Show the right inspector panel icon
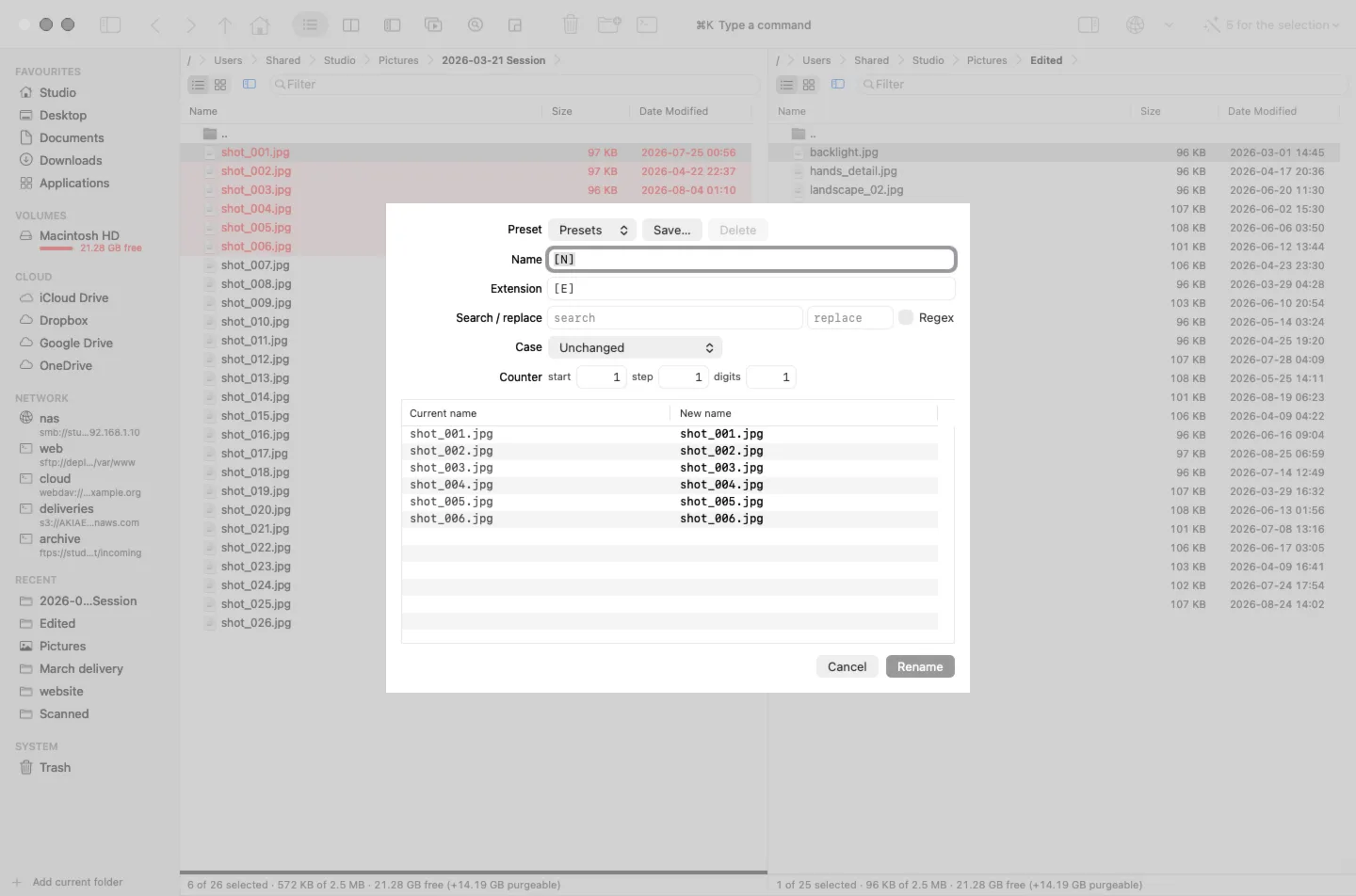The image size is (1356, 896). pos(1089,25)
